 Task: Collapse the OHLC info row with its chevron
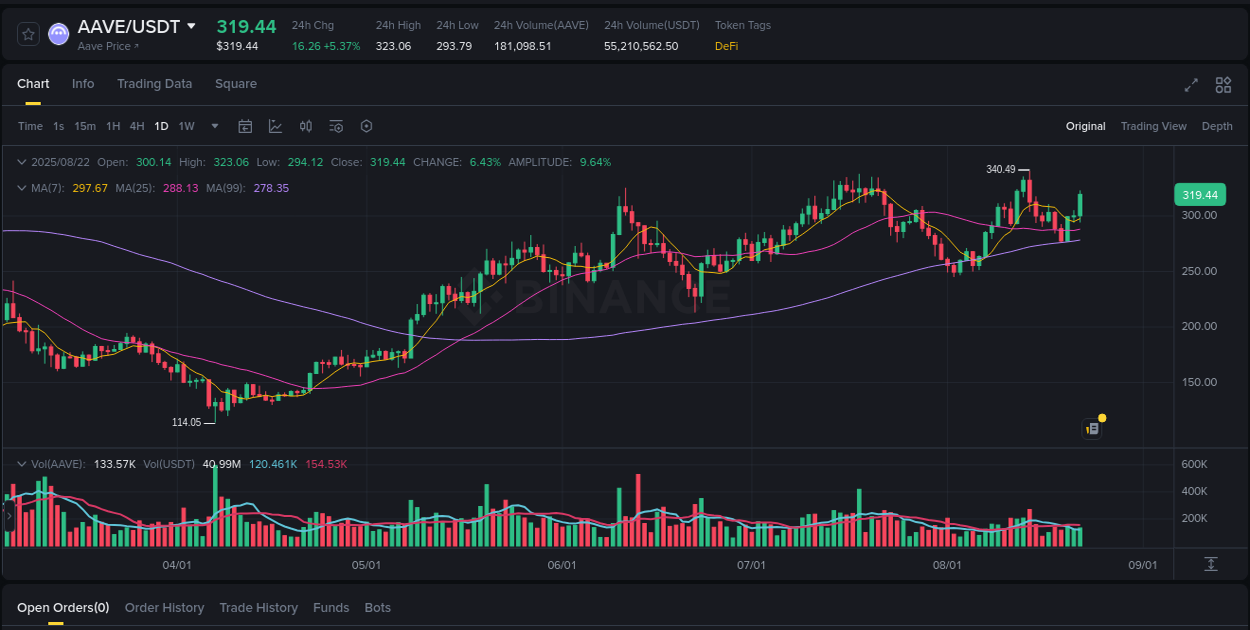point(22,161)
